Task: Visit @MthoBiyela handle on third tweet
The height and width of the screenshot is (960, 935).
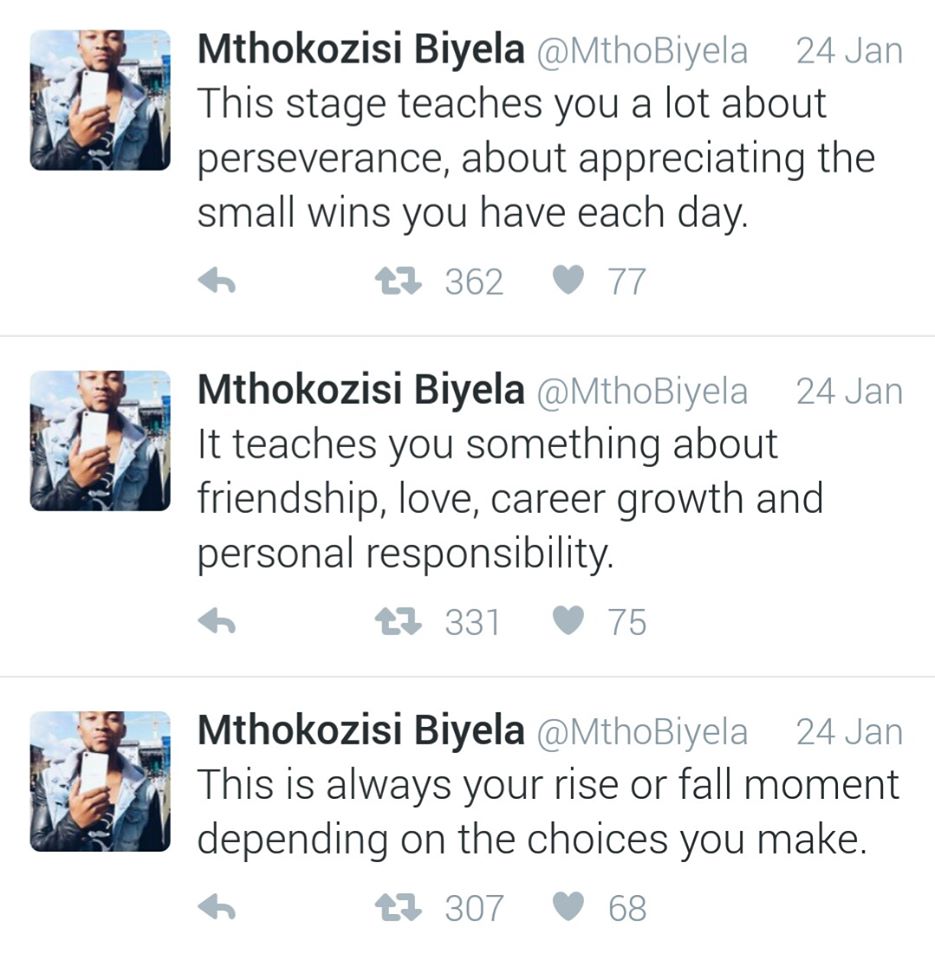Action: [642, 732]
